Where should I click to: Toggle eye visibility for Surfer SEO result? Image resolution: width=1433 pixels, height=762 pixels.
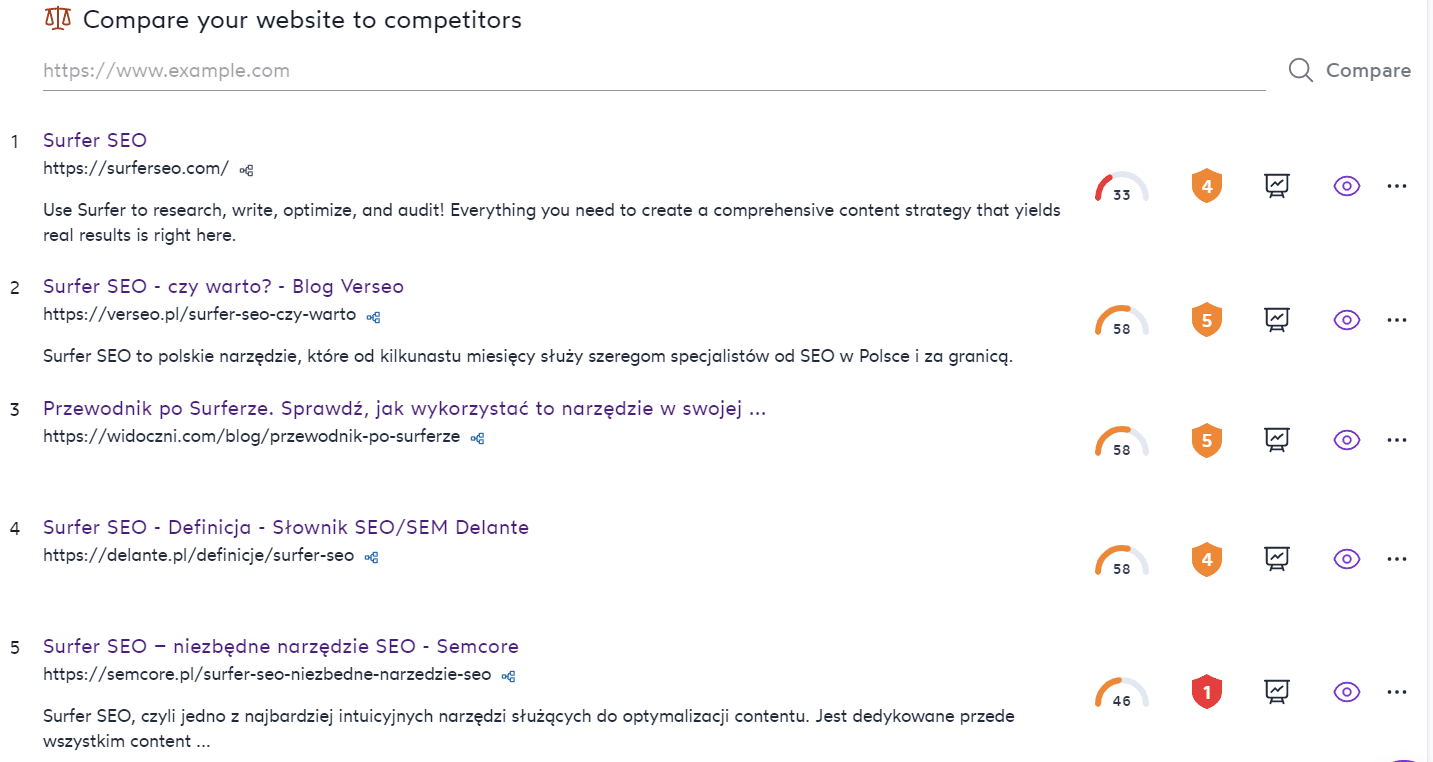(x=1347, y=186)
